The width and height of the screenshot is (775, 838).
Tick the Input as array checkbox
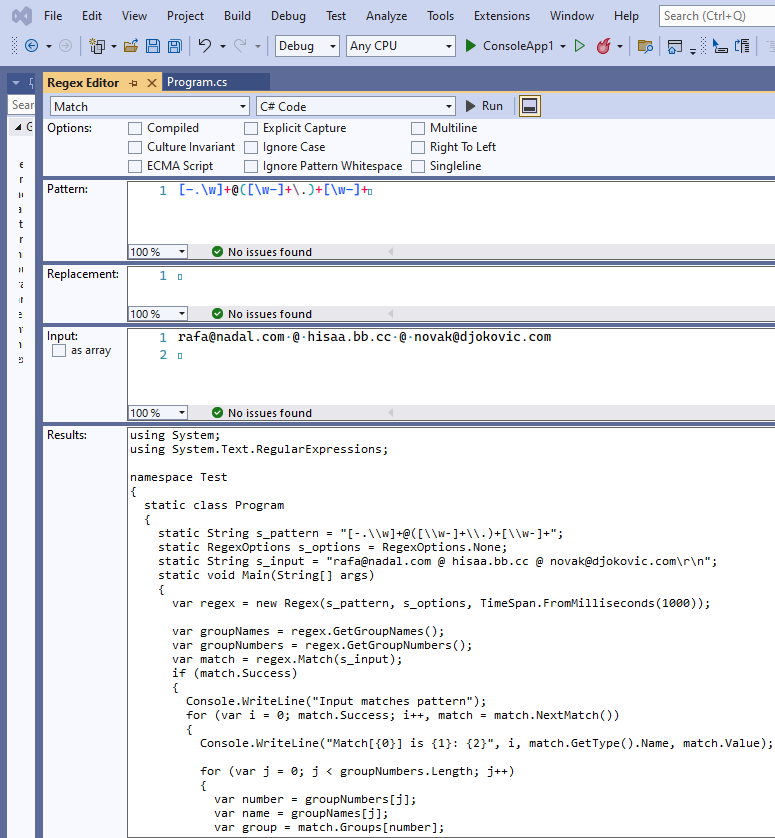(59, 351)
